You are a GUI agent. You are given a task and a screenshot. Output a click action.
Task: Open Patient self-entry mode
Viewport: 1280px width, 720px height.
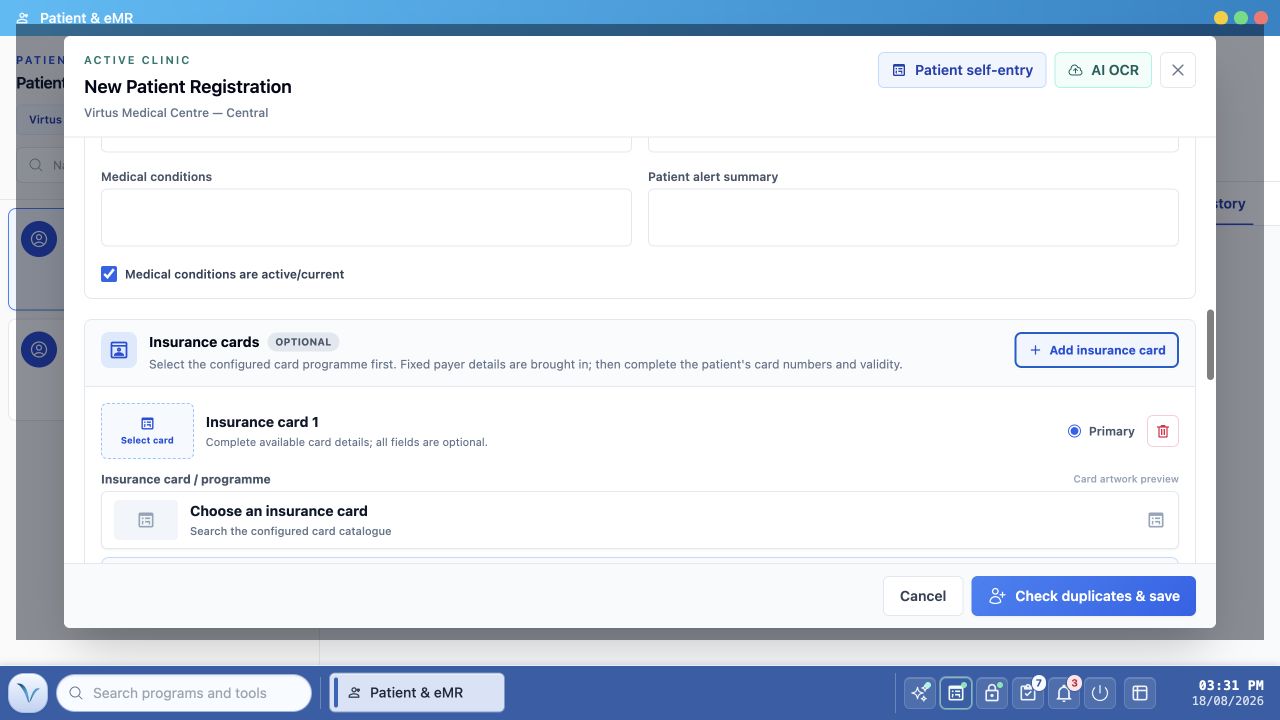[962, 70]
